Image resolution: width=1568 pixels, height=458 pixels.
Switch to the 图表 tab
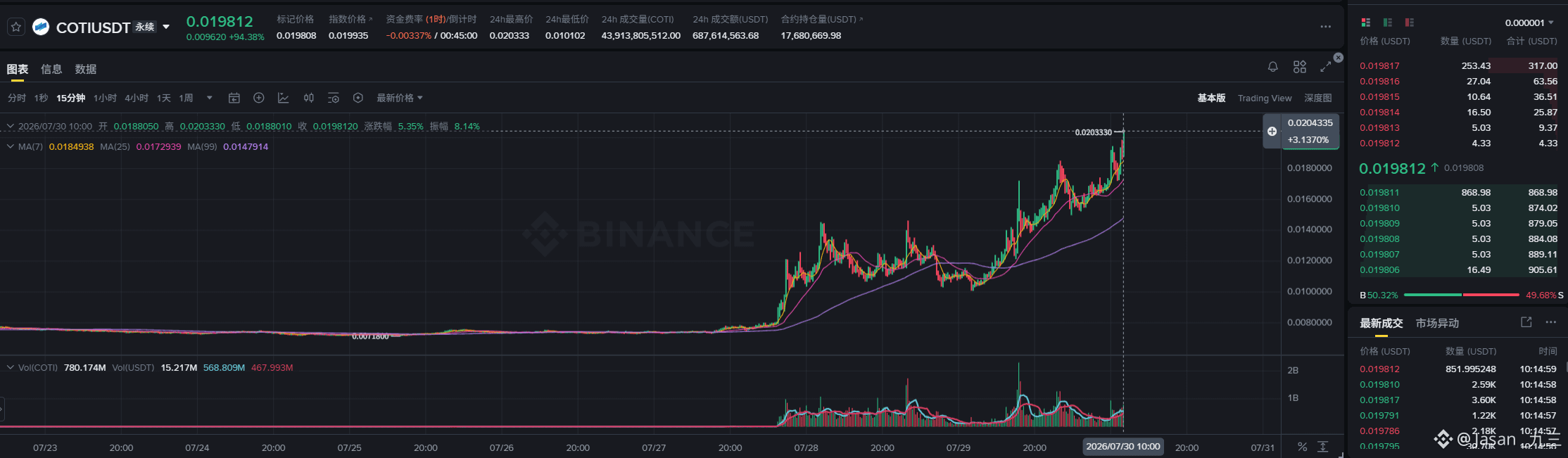click(x=18, y=69)
